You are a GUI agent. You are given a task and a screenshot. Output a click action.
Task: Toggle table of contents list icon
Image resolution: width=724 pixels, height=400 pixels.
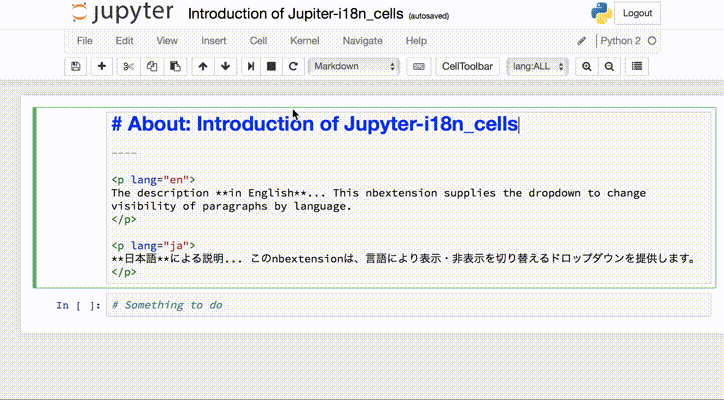click(x=637, y=67)
